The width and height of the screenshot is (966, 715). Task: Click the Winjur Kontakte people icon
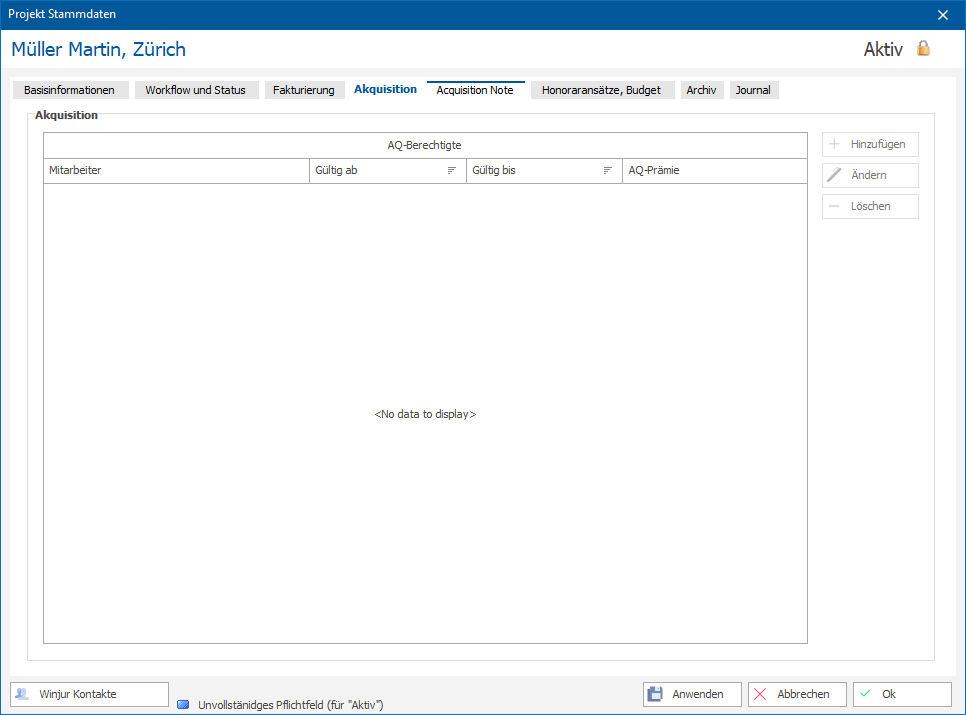[x=22, y=694]
